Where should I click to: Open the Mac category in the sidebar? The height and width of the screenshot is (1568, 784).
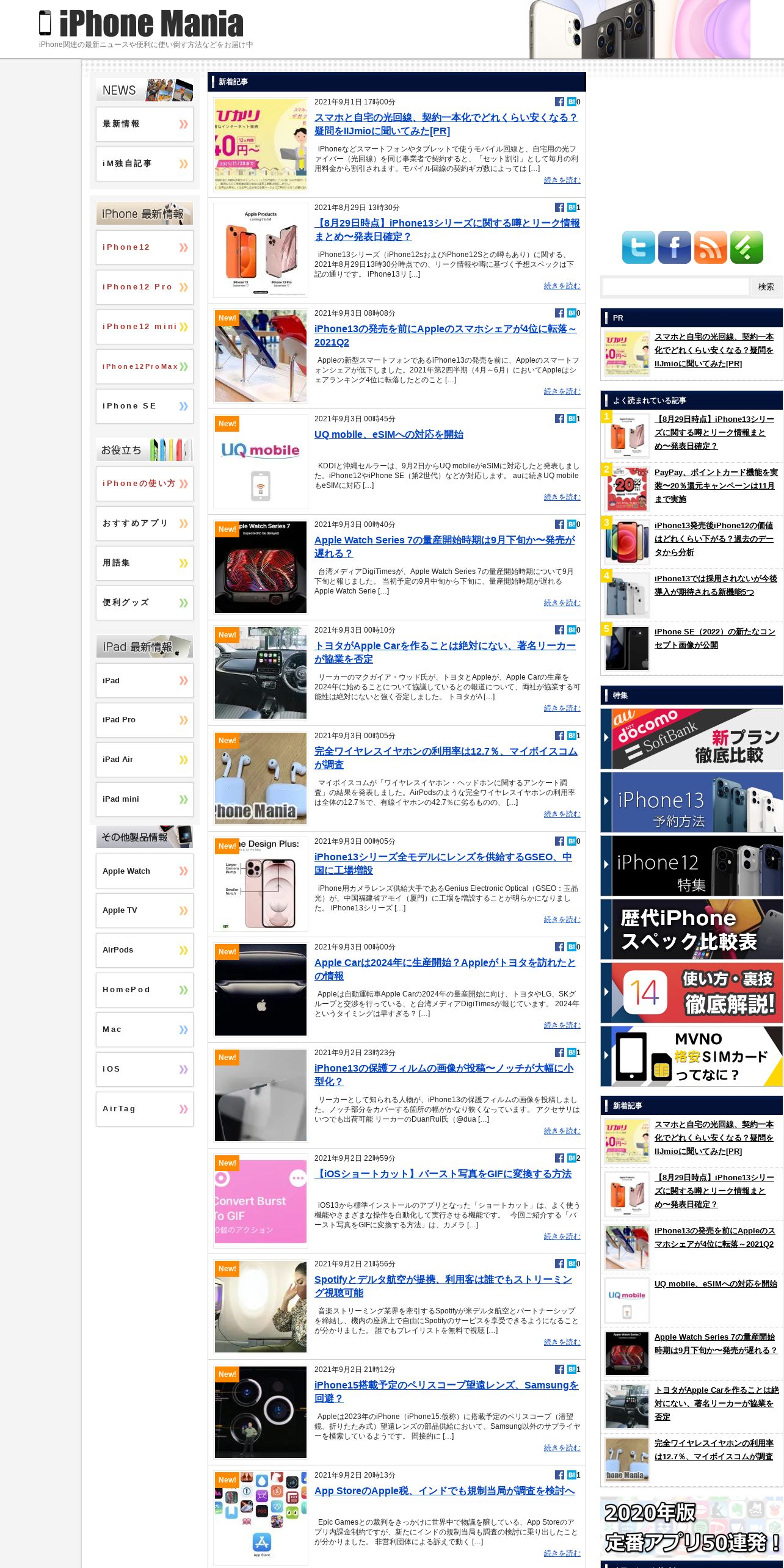[145, 1029]
